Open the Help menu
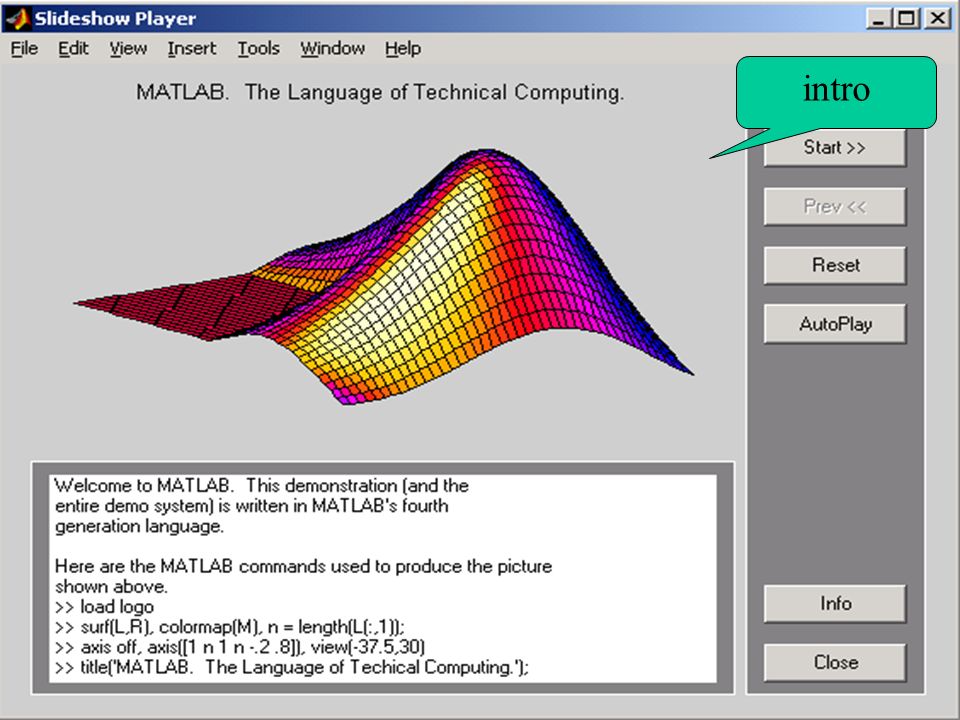Screen dimensions: 960x720 tap(403, 48)
